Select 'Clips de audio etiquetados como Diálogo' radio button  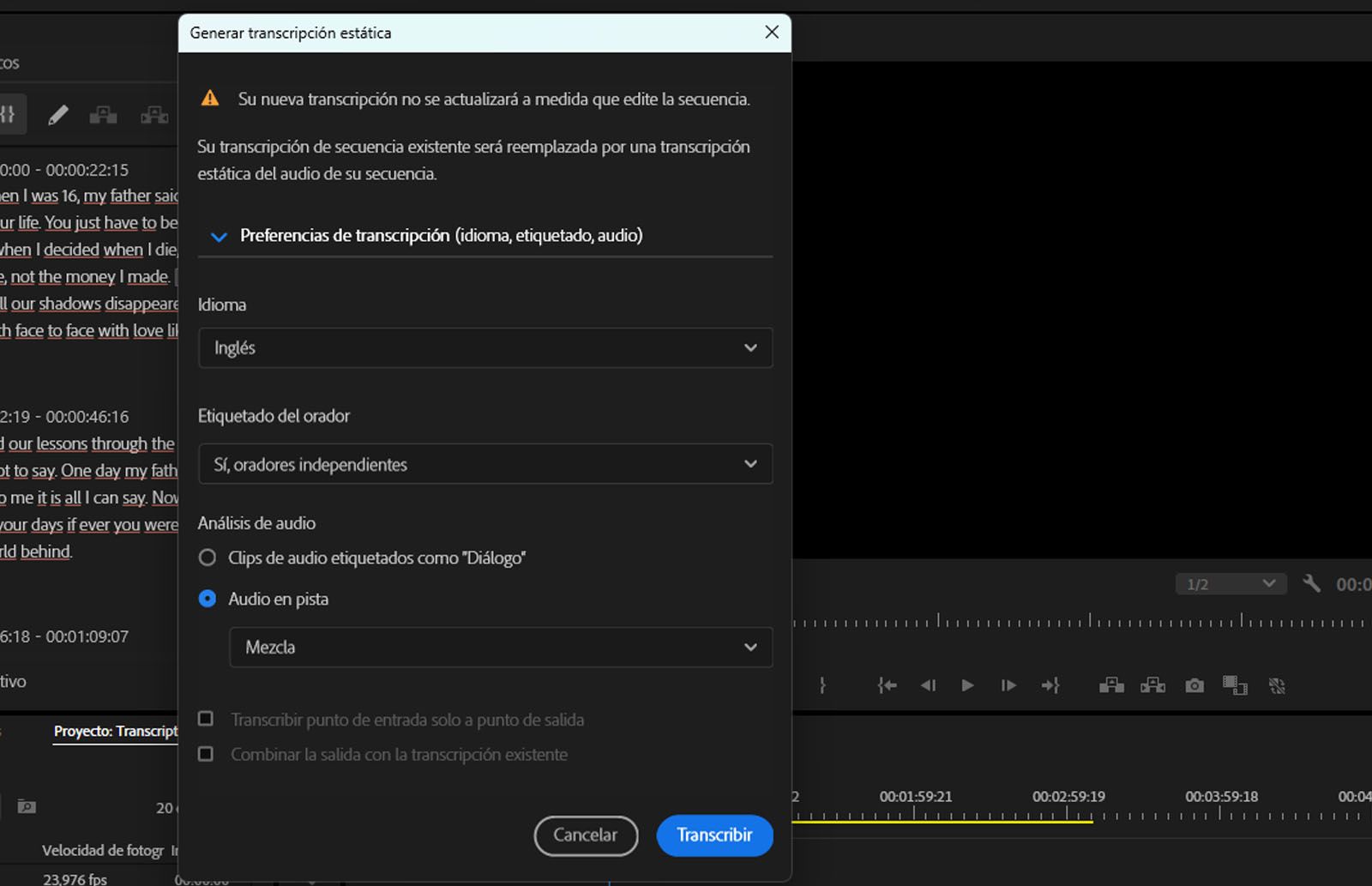pos(207,558)
